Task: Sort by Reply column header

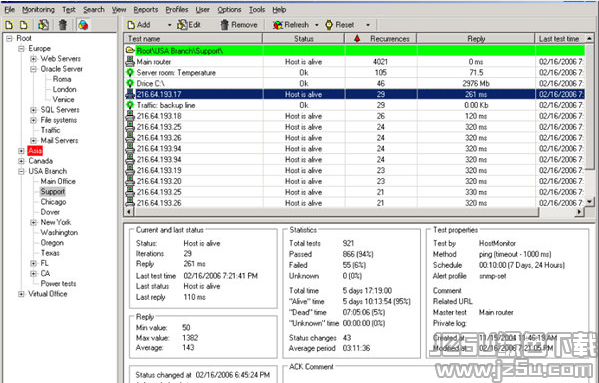Action: tap(476, 39)
